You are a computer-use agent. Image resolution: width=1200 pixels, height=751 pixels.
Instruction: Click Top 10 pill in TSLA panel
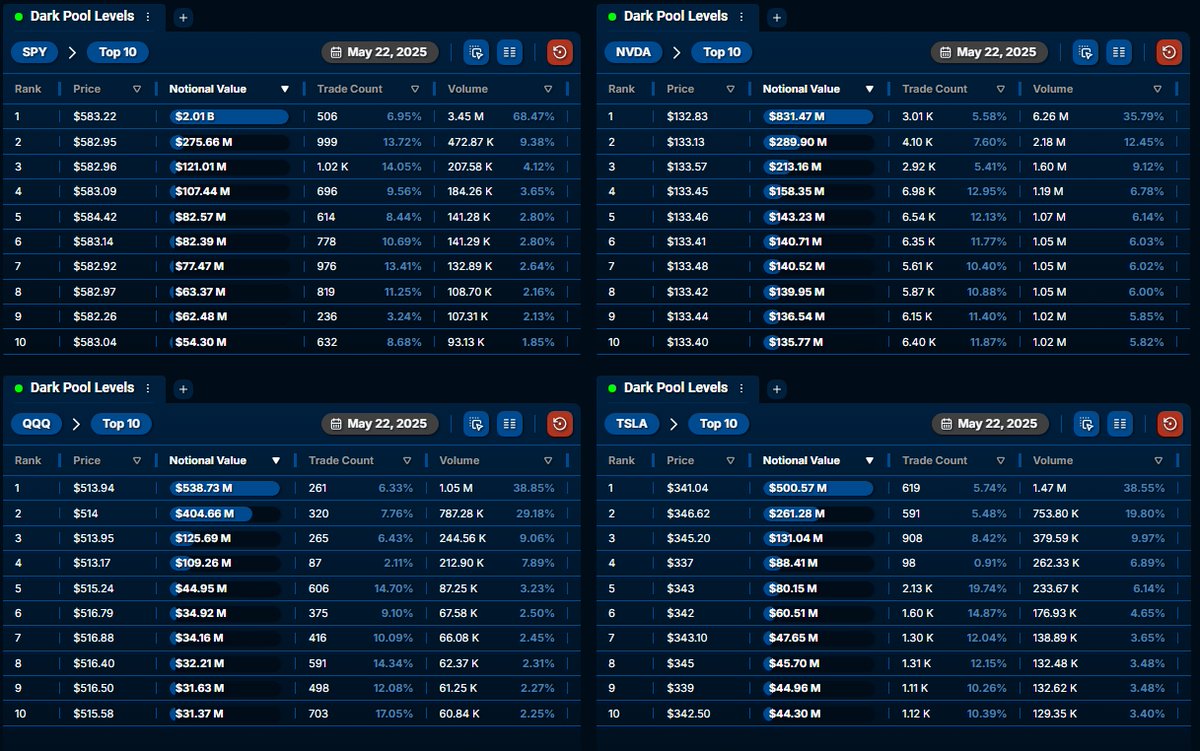pyautogui.click(x=719, y=424)
